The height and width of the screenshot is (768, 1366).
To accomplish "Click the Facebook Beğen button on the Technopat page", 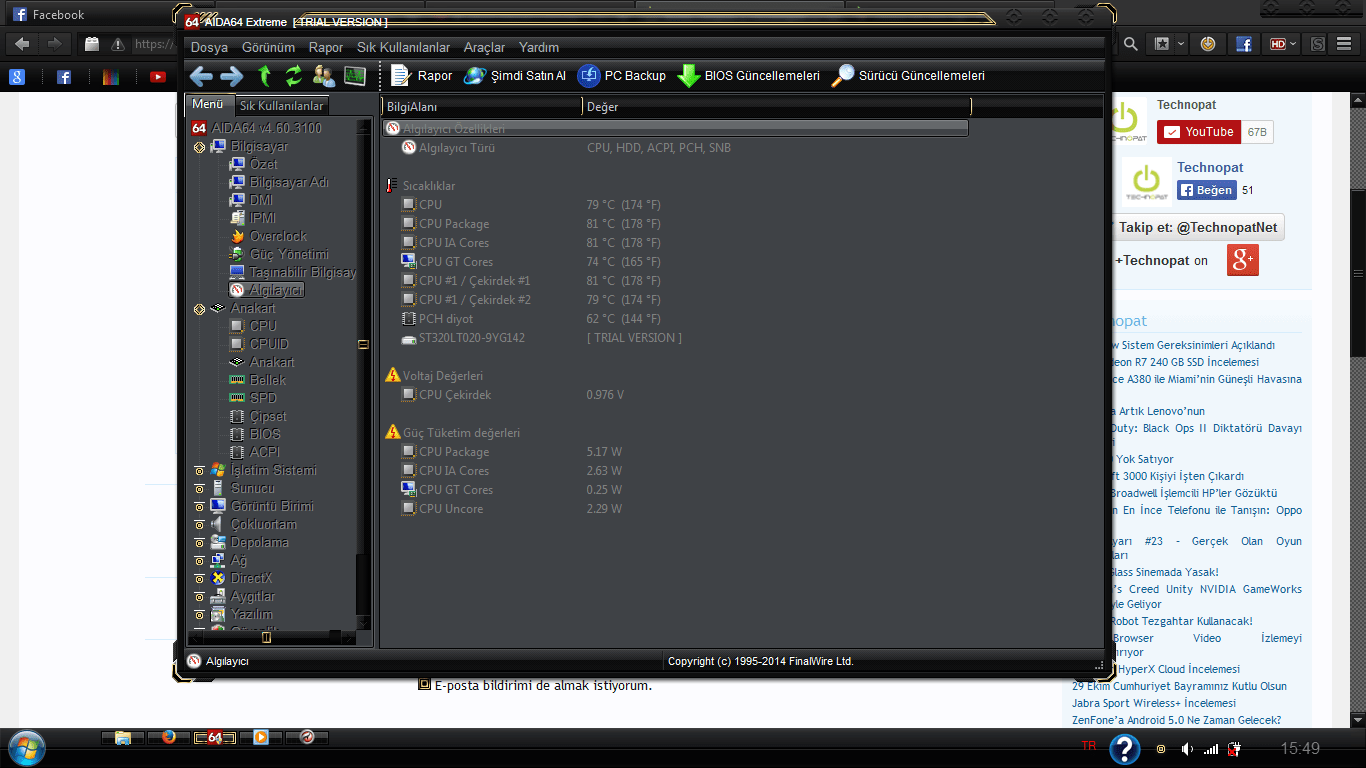I will pos(1207,190).
